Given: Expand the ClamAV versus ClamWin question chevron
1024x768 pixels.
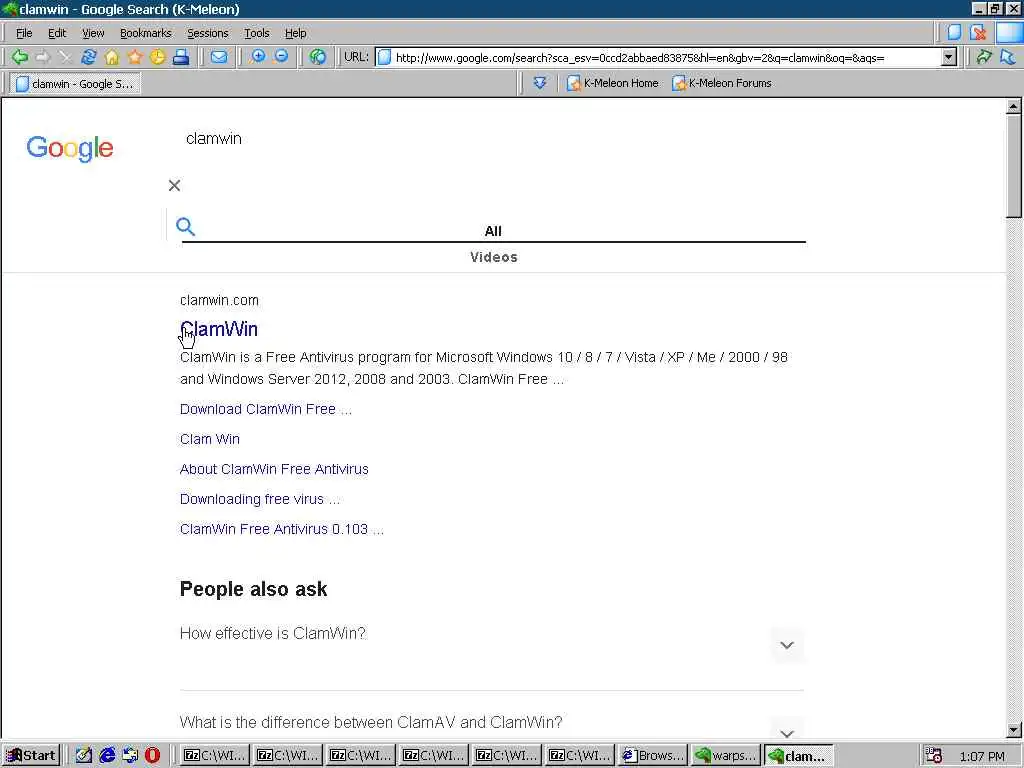Looking at the screenshot, I should tap(787, 731).
